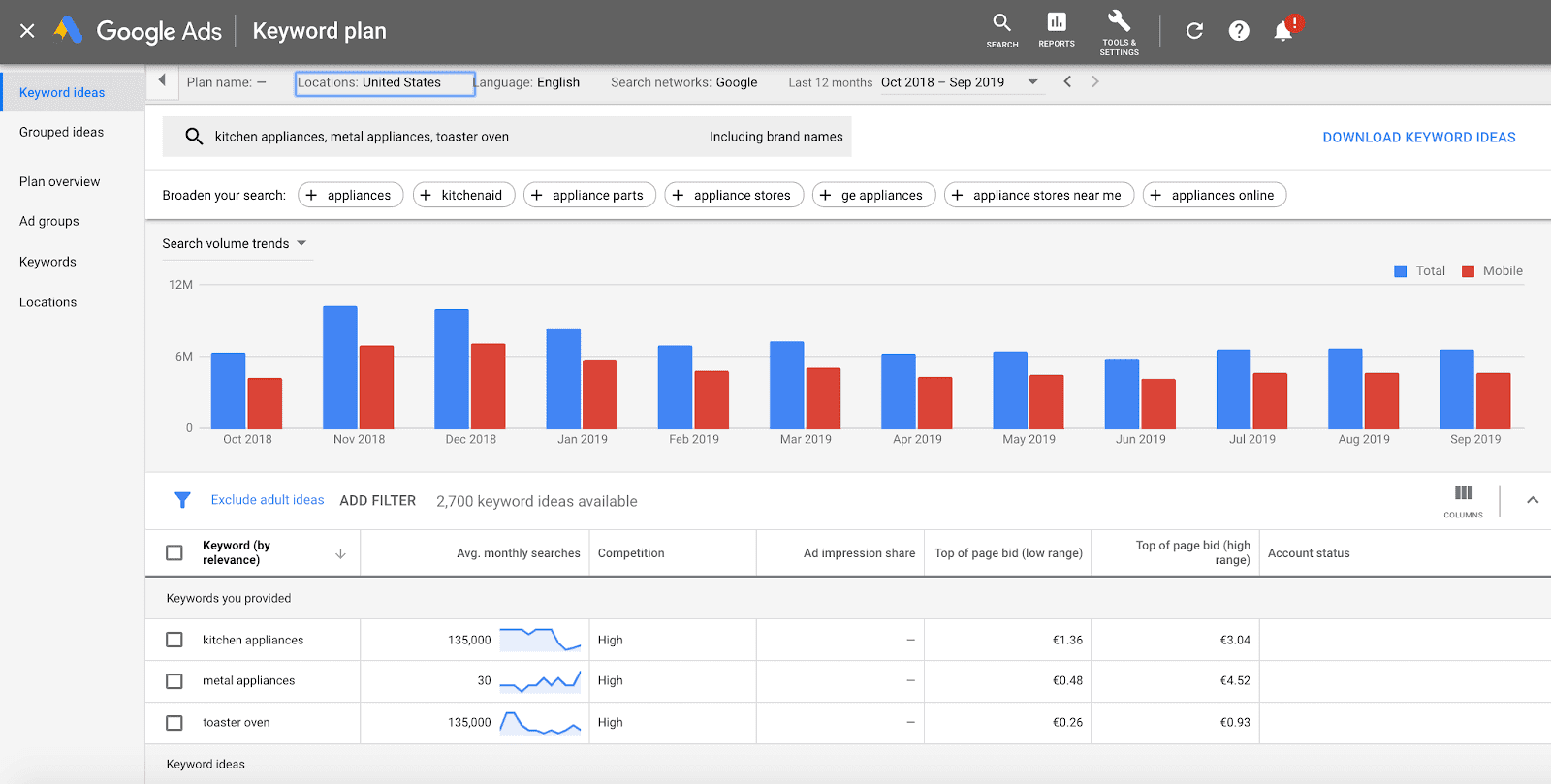Sort by keyword relevance arrow

click(x=340, y=553)
